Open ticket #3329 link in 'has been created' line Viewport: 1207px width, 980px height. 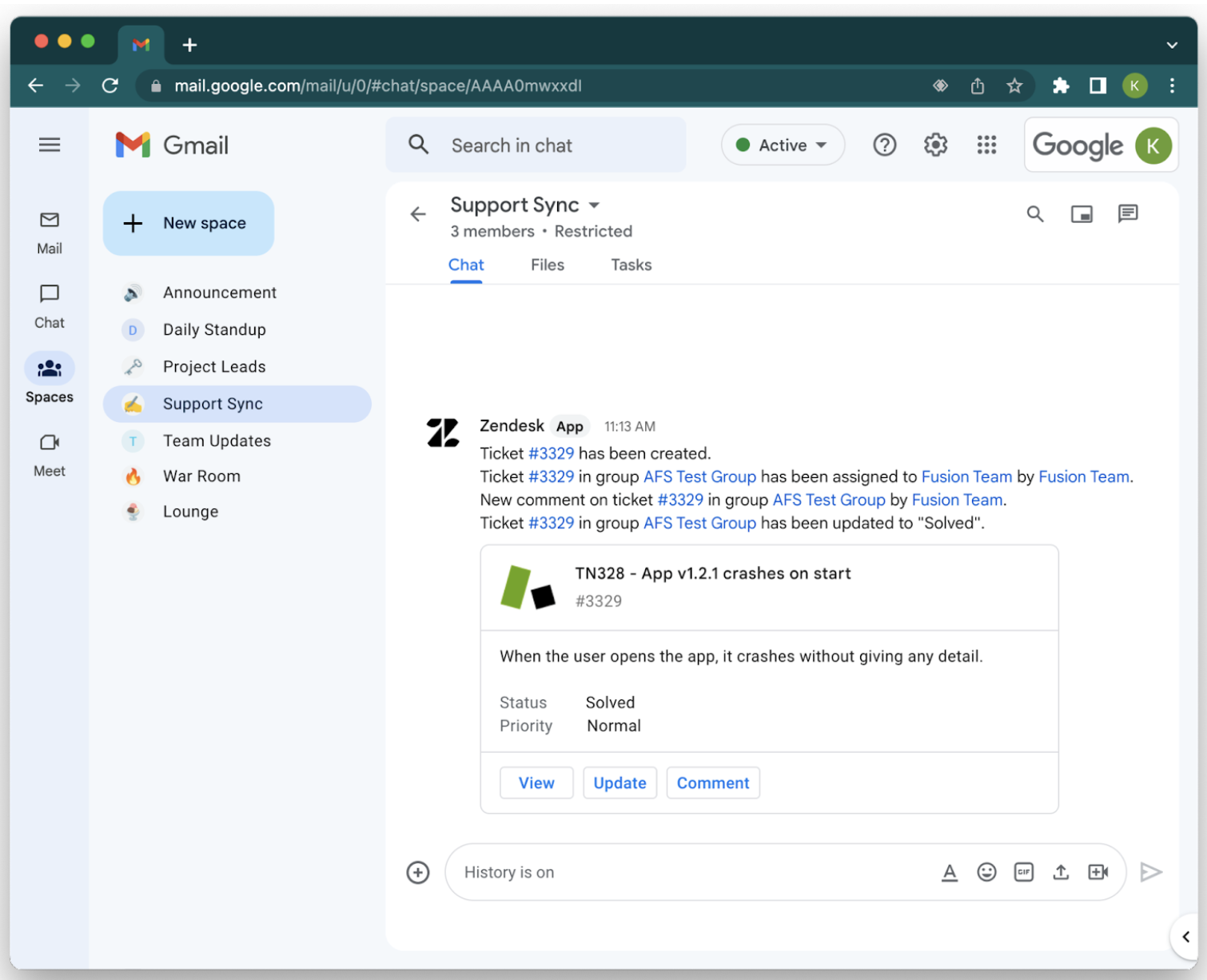pos(552,453)
